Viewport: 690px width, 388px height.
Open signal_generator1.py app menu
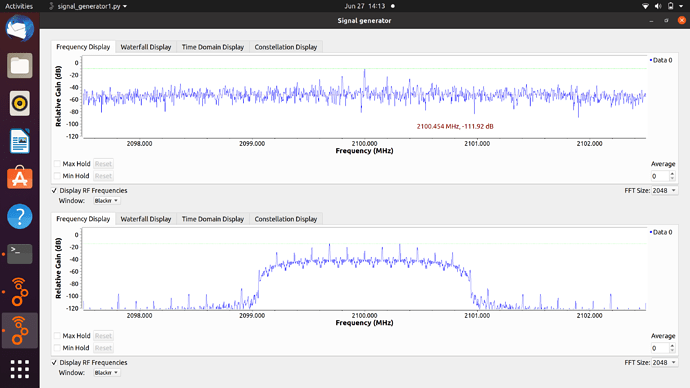[88, 6]
